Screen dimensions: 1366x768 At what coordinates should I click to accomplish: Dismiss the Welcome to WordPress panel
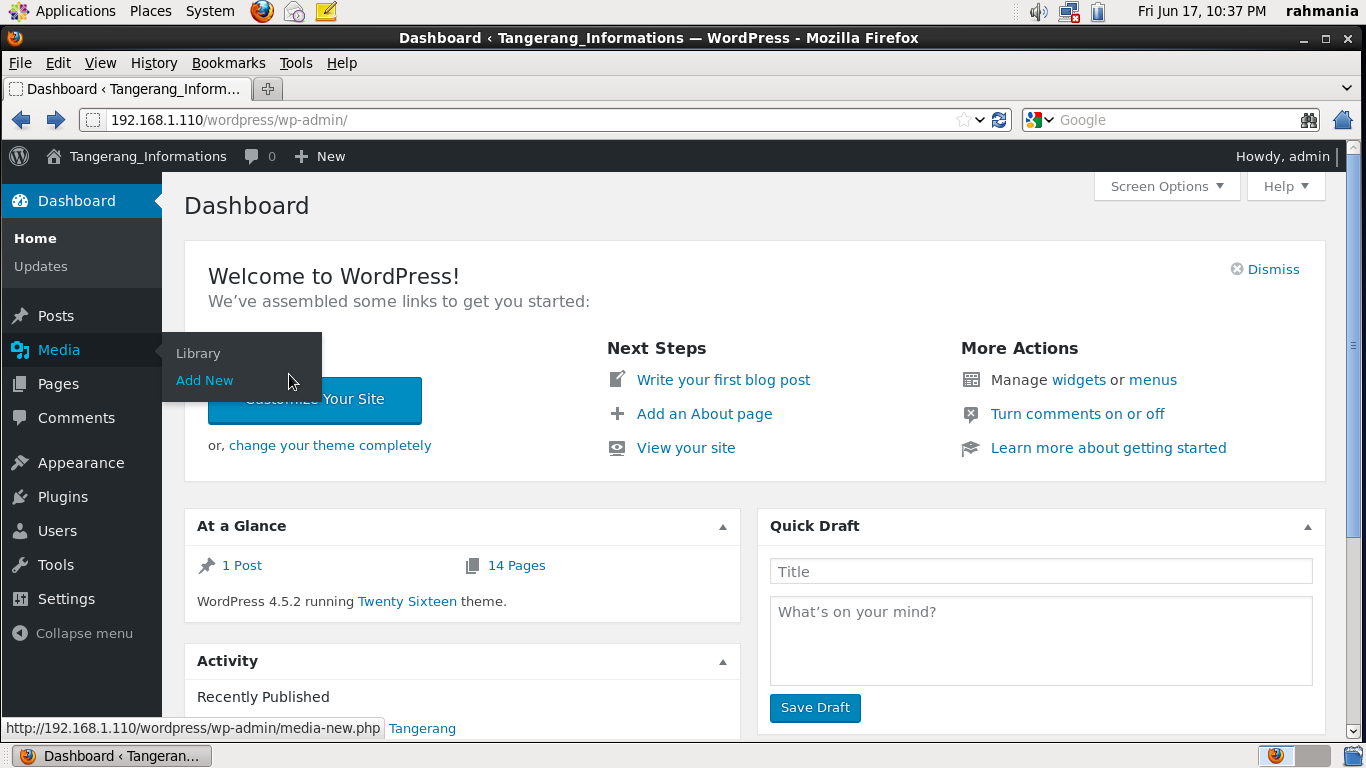click(1265, 269)
